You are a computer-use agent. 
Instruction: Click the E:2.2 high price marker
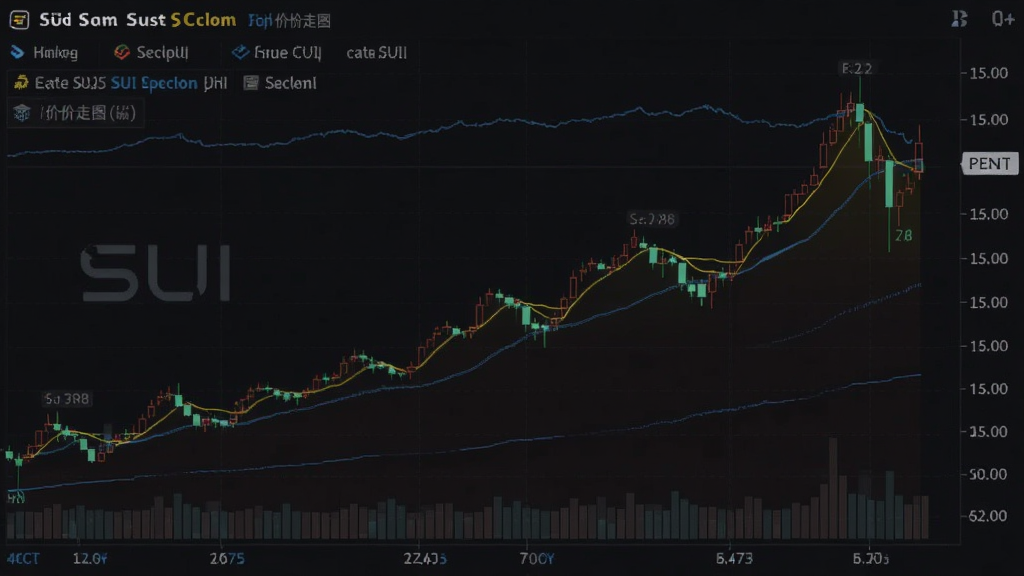point(857,69)
